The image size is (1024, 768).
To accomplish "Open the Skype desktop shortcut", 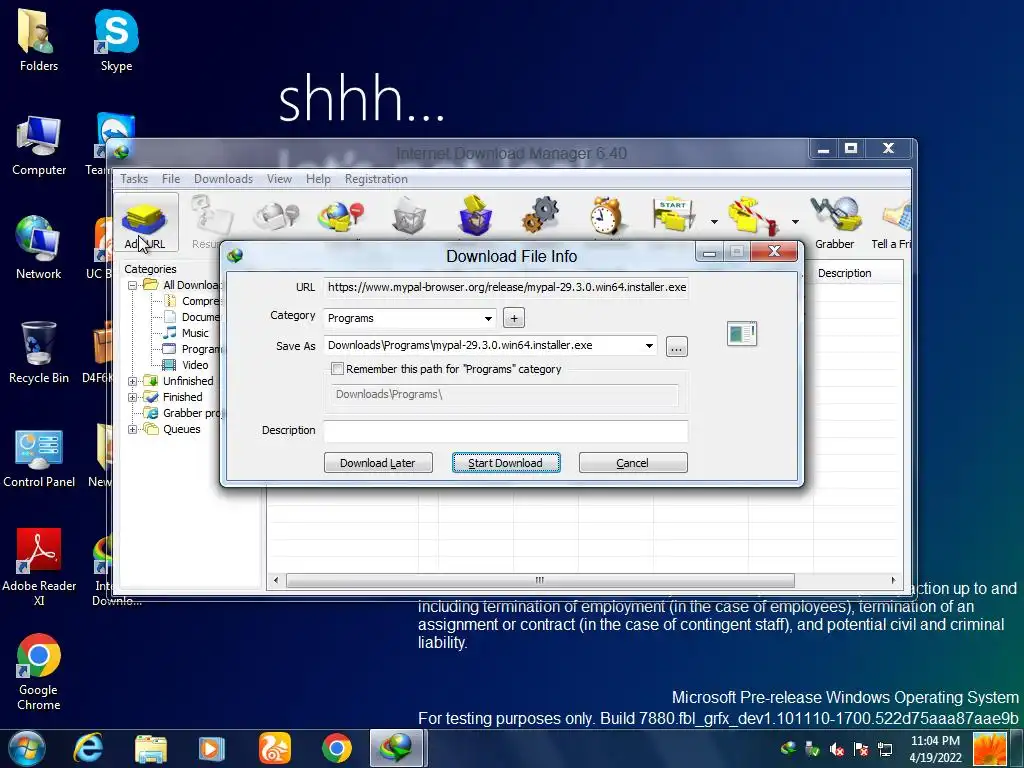I will (116, 40).
